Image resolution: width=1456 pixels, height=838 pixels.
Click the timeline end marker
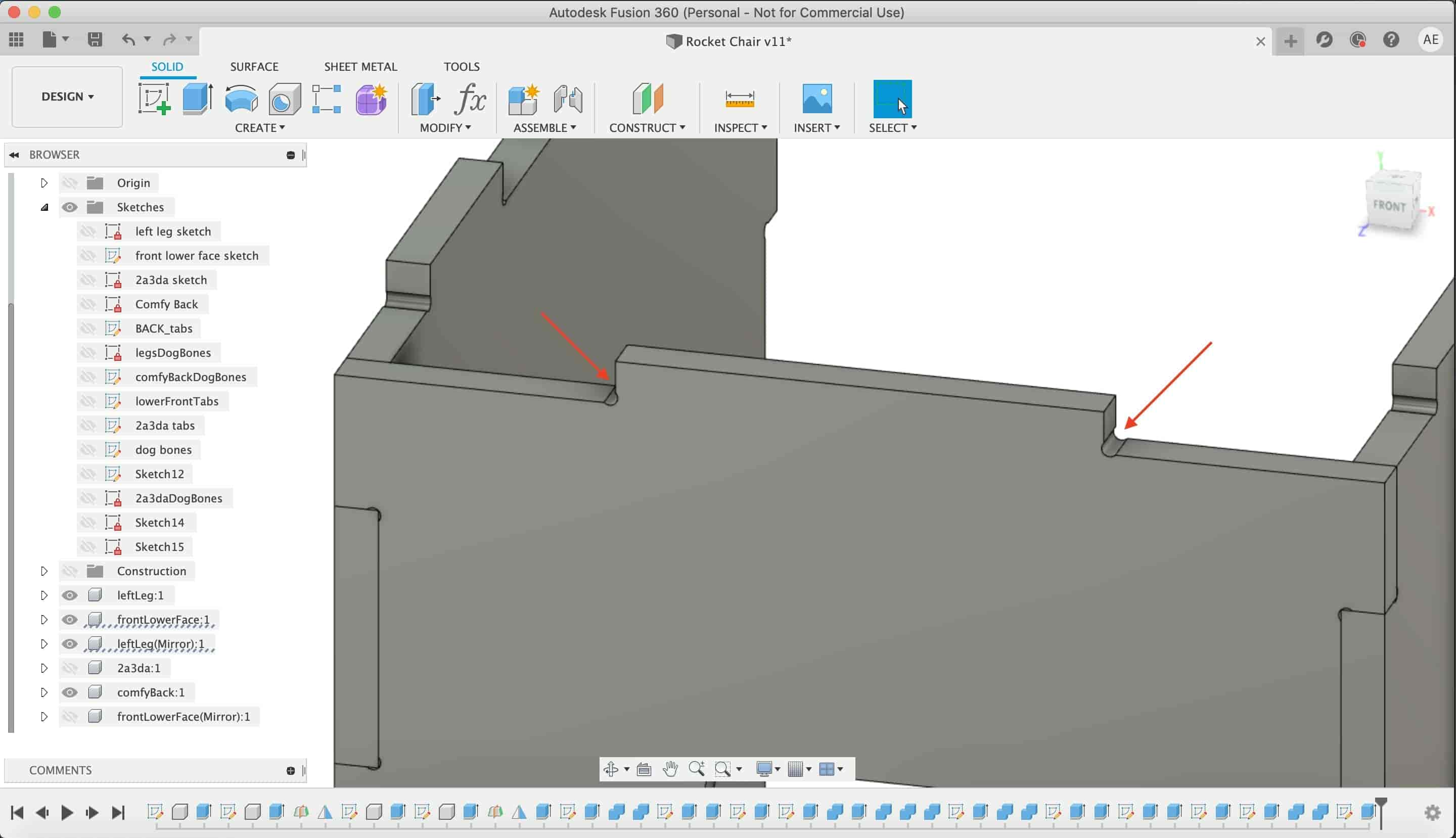(1381, 813)
